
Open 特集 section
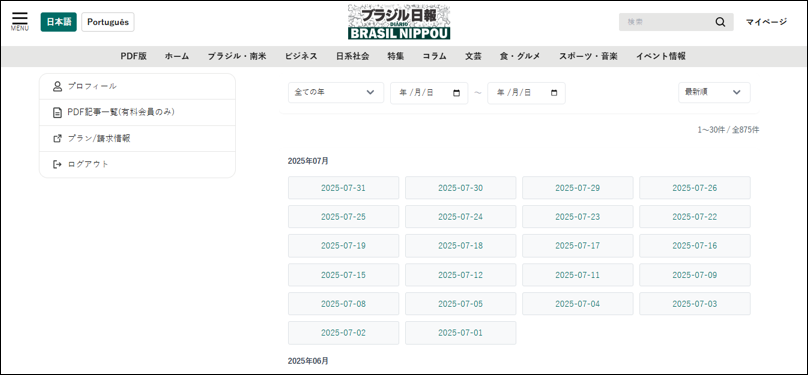coord(396,57)
